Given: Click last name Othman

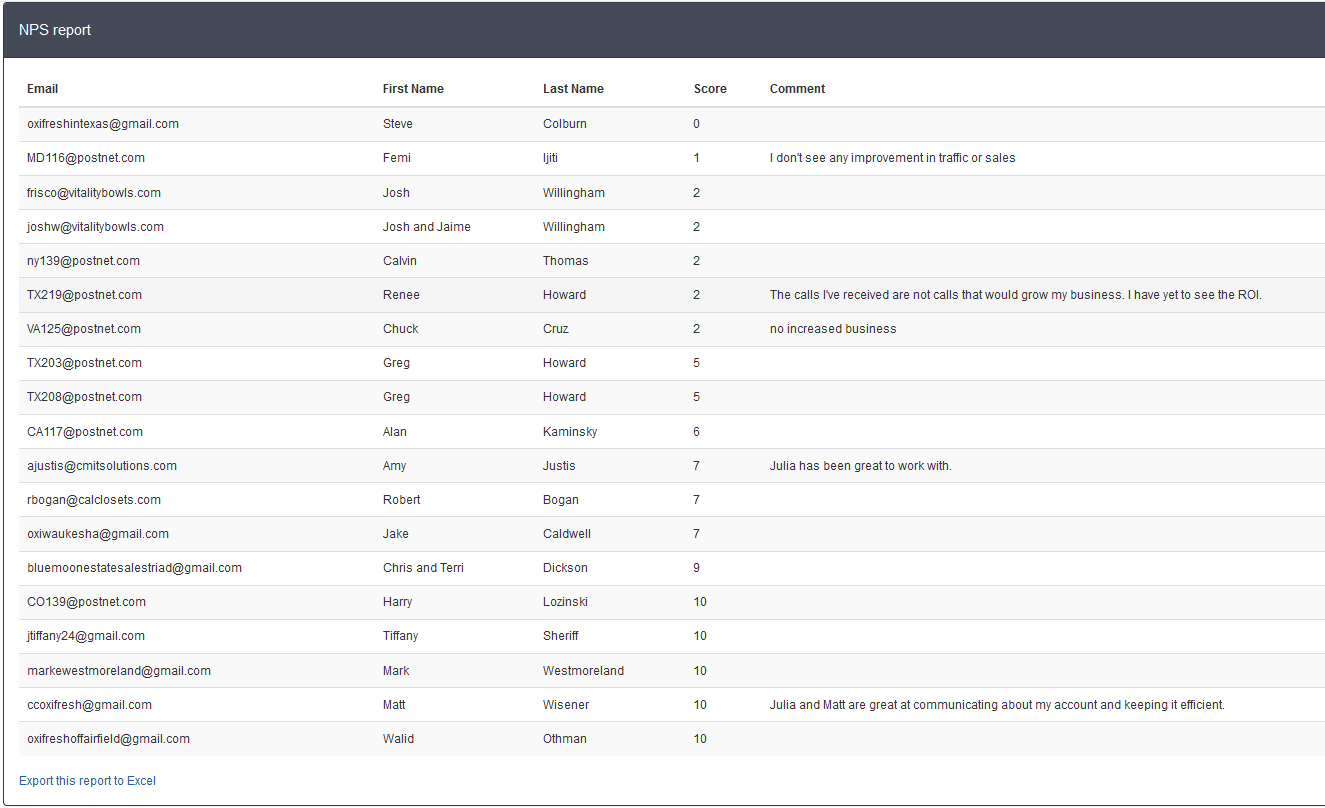Looking at the screenshot, I should [565, 739].
